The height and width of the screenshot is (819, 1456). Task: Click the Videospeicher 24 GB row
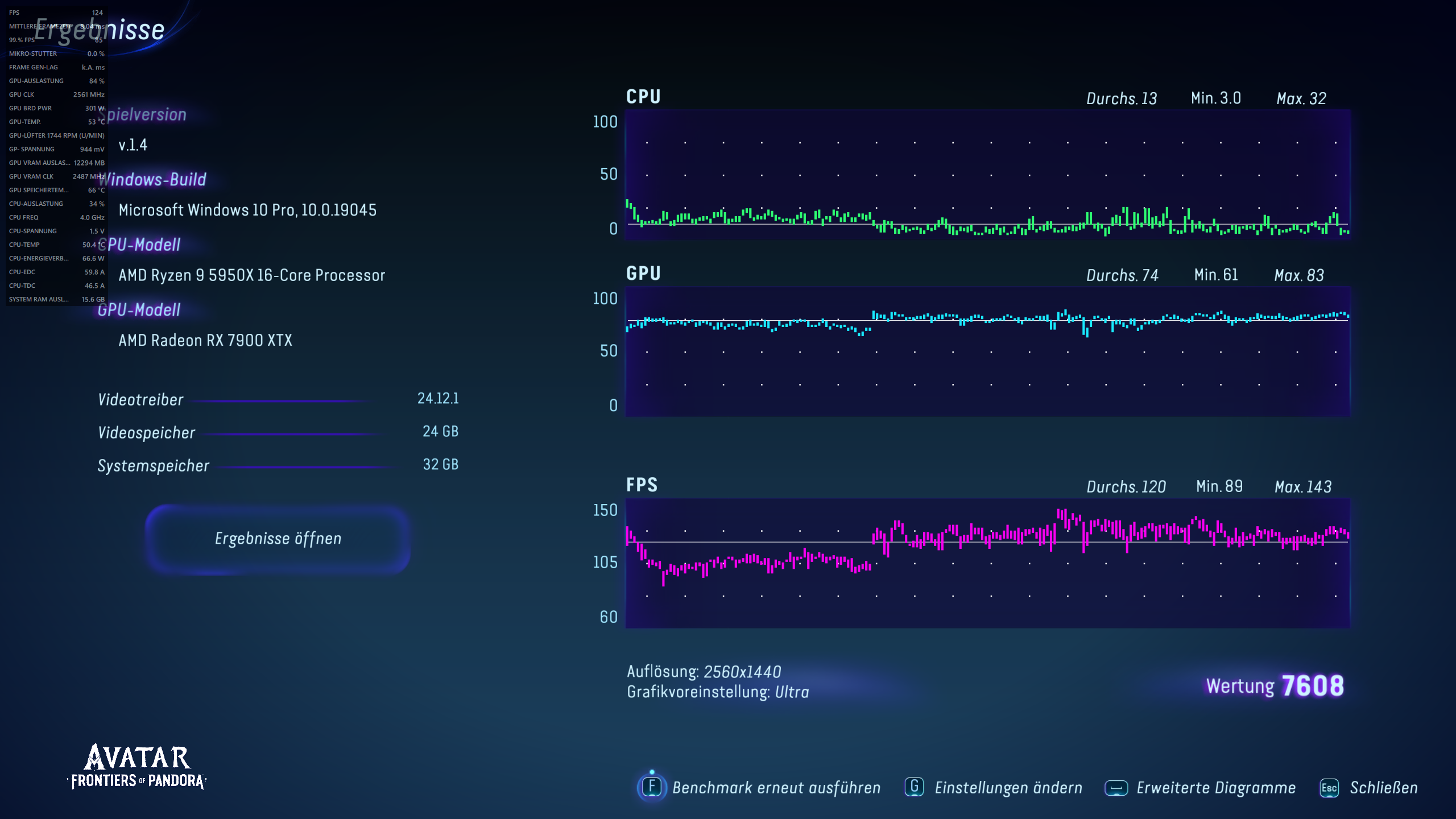pos(278,432)
